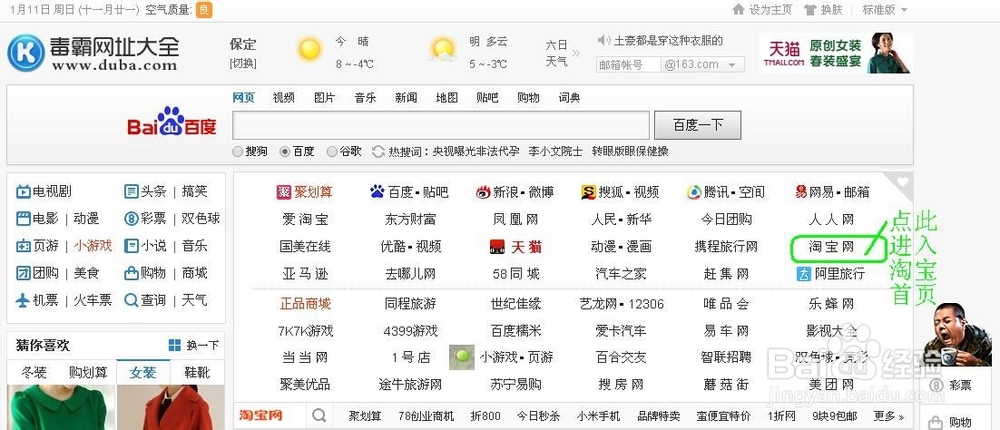Viewport: 1000px width, 430px height.
Task: Open the 优酷•视频 link
Action: click(x=411, y=247)
